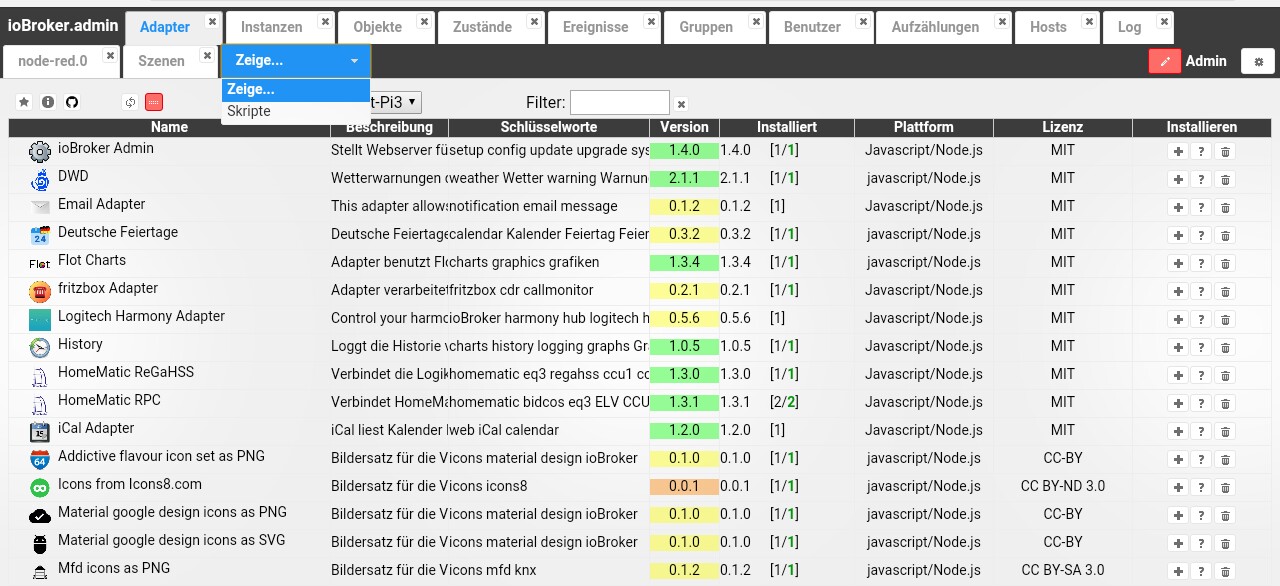This screenshot has width=1280, height=586.
Task: Open the node-red.0 tab
Action: 53,61
